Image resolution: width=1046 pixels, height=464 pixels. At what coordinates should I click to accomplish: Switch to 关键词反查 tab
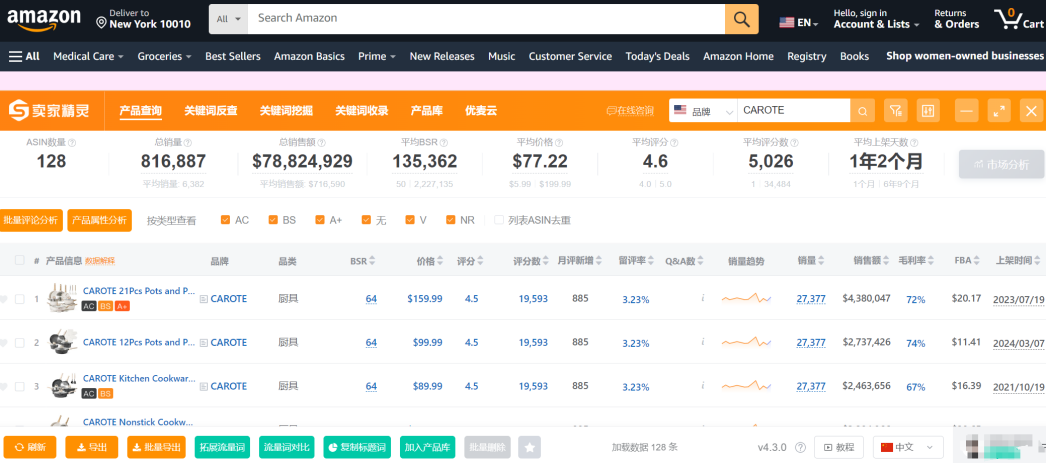point(211,111)
